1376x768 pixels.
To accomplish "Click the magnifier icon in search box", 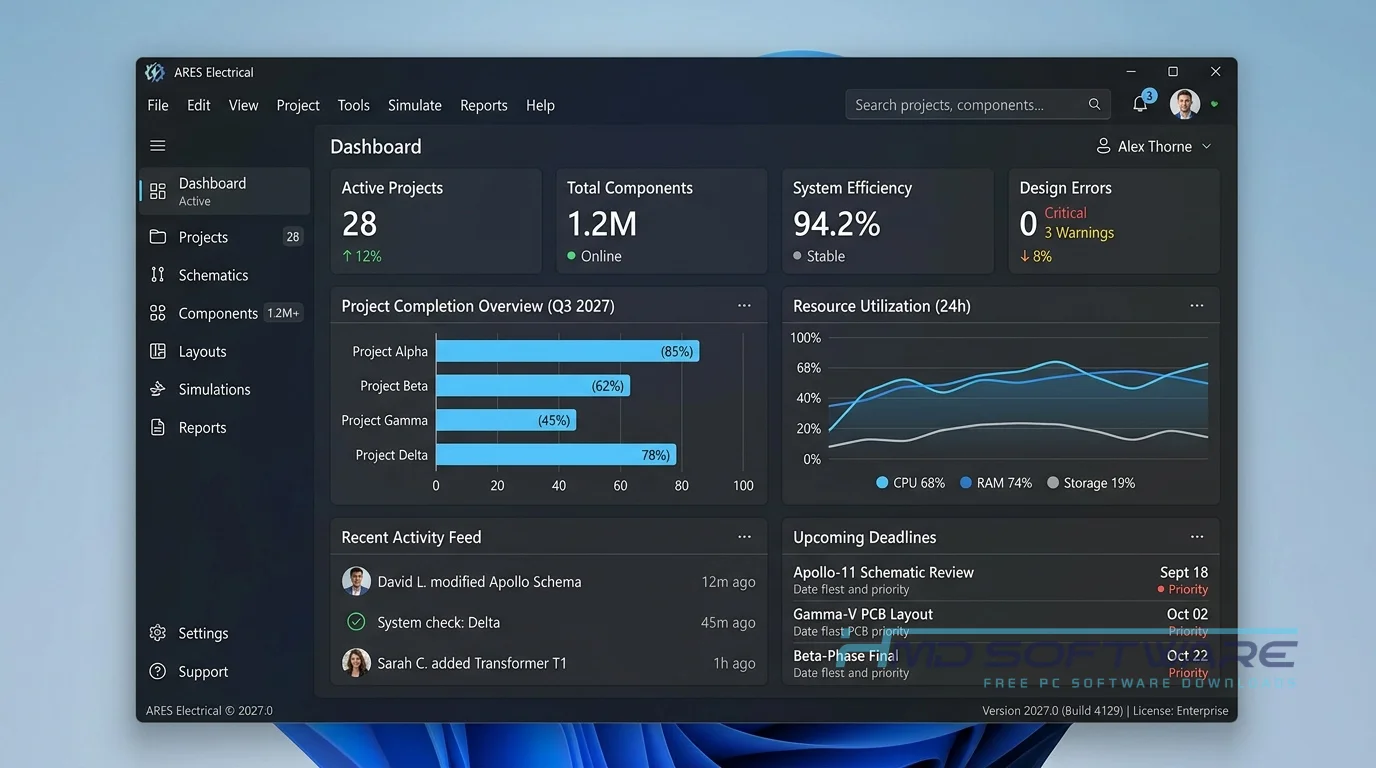I will [x=1095, y=104].
